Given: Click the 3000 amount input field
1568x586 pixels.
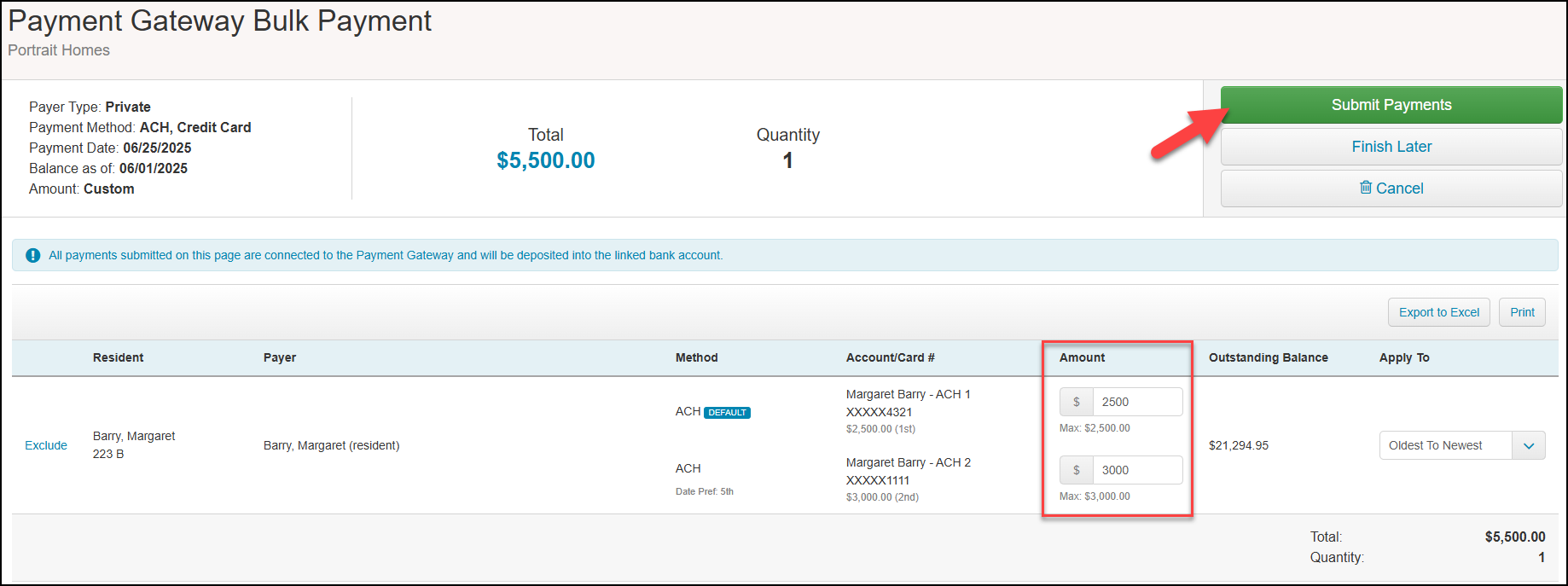Looking at the screenshot, I should pyautogui.click(x=1138, y=470).
